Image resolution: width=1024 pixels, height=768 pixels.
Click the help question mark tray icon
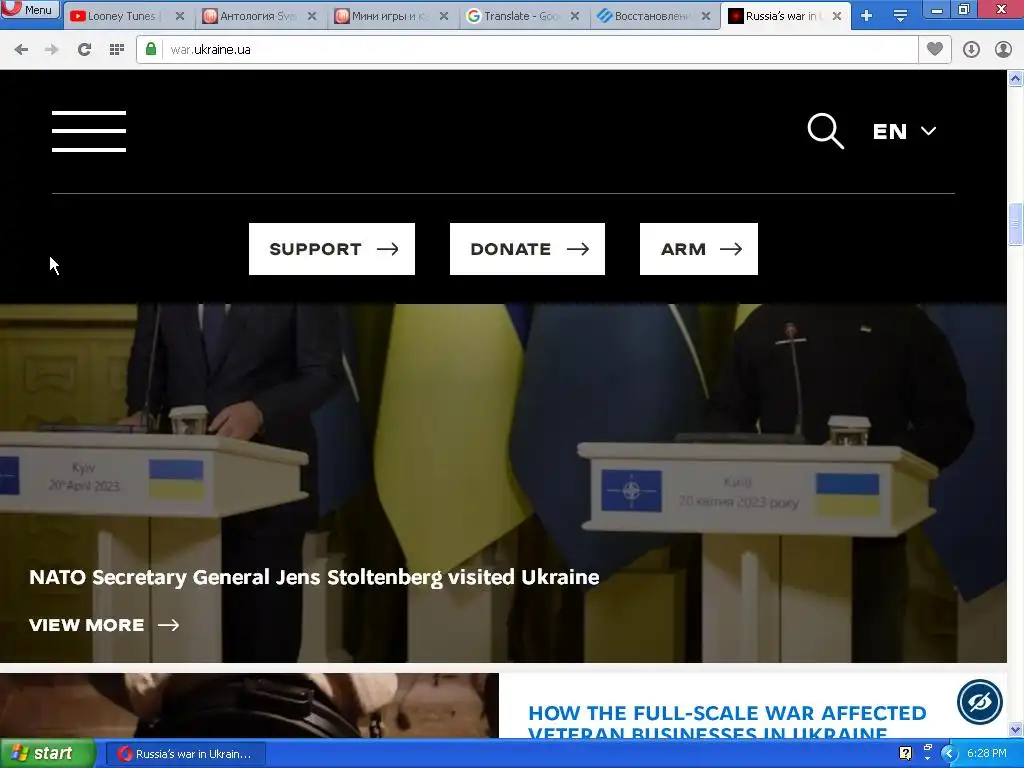tap(905, 754)
